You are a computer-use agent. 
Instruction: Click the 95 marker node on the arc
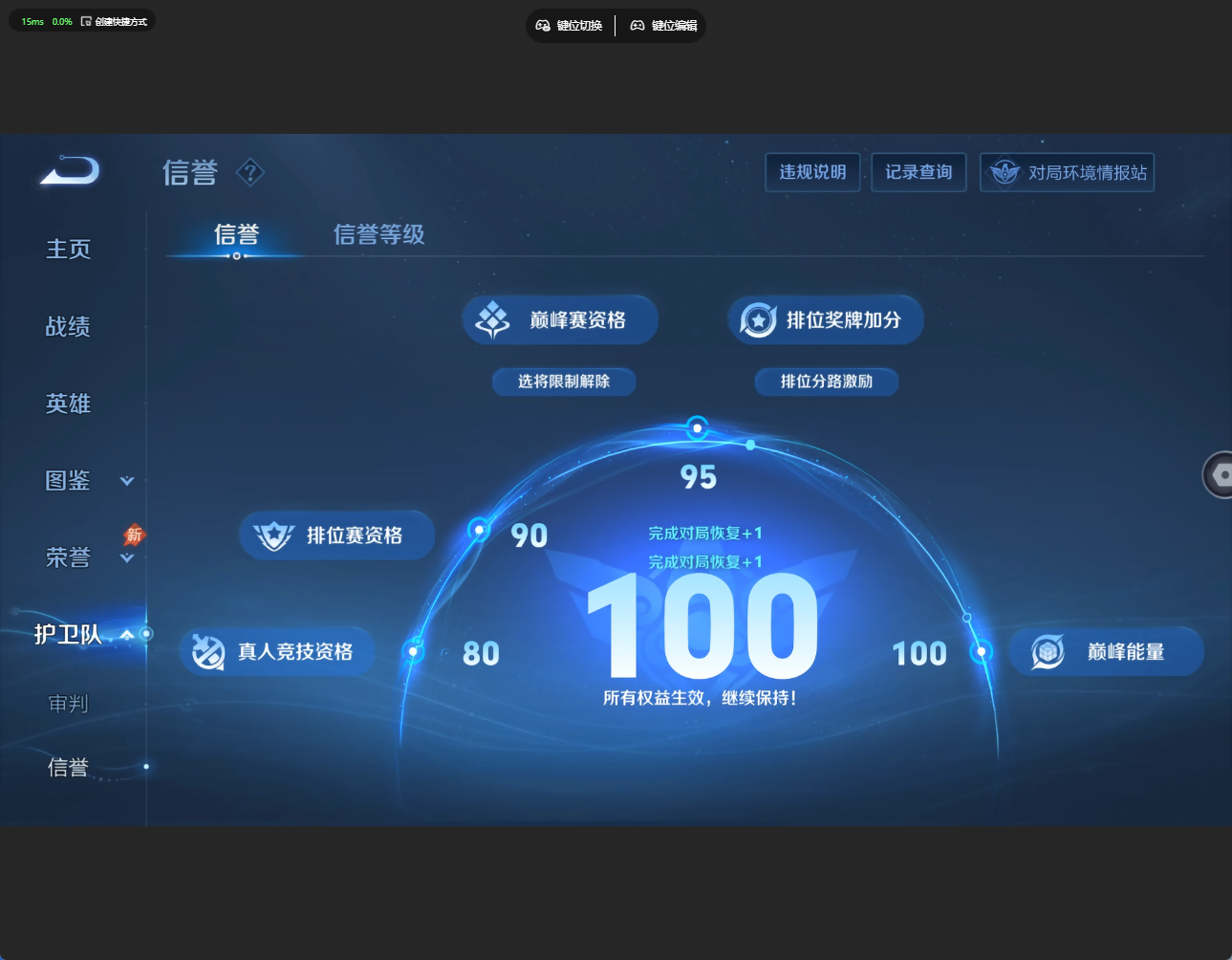[698, 428]
